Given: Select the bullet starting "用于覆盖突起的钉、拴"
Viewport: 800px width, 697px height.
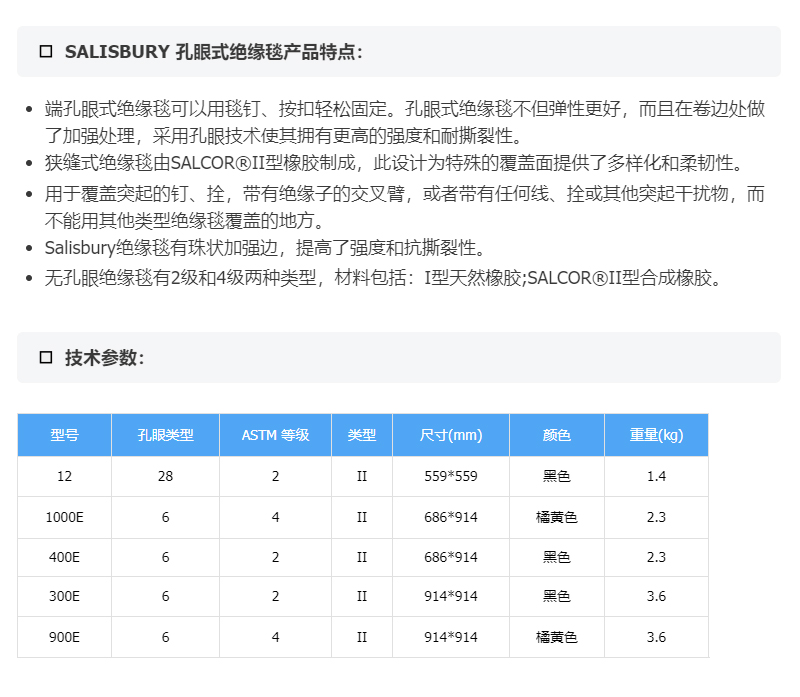Looking at the screenshot, I should click(x=405, y=207).
